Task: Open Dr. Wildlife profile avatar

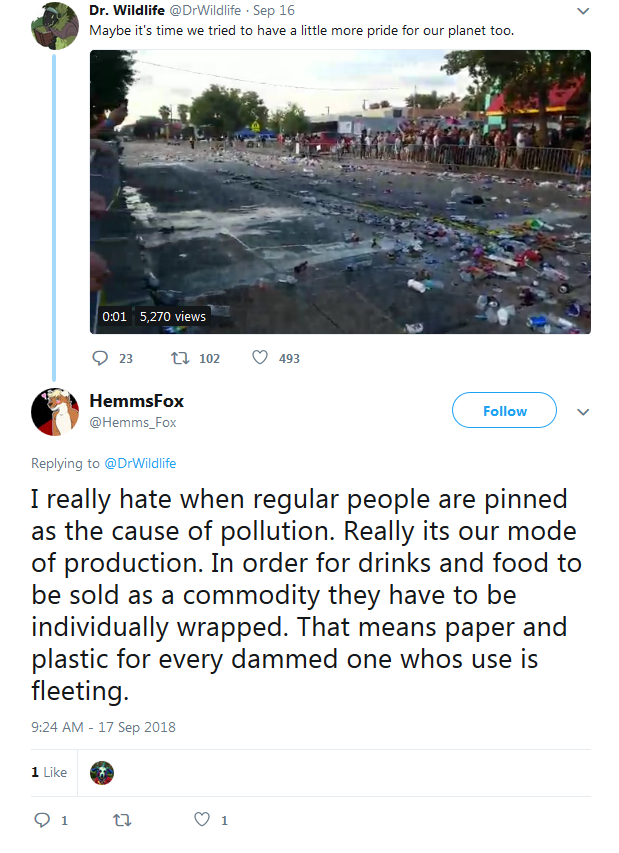Action: click(55, 26)
